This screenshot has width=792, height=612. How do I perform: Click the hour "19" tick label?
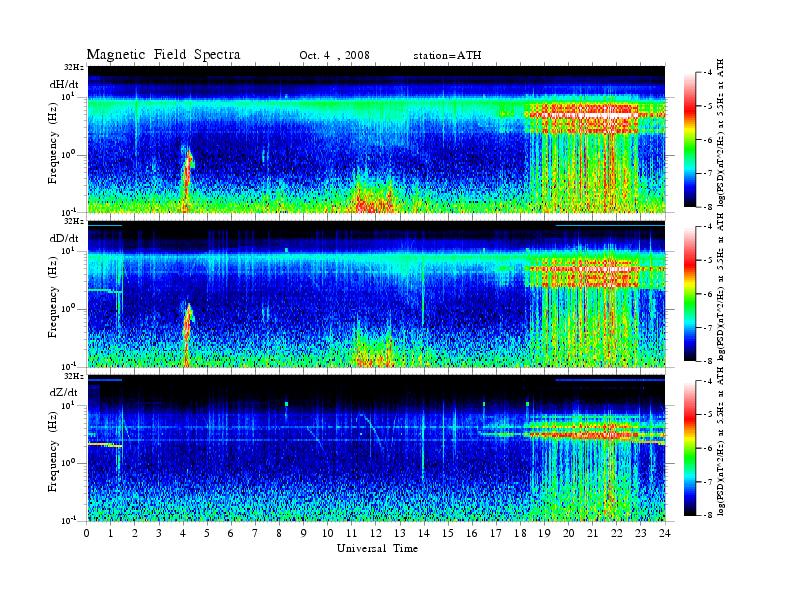tap(544, 534)
